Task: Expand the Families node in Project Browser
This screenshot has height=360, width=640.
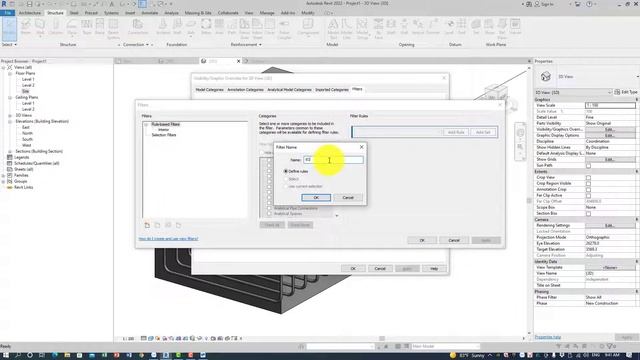Action: (x=4, y=176)
